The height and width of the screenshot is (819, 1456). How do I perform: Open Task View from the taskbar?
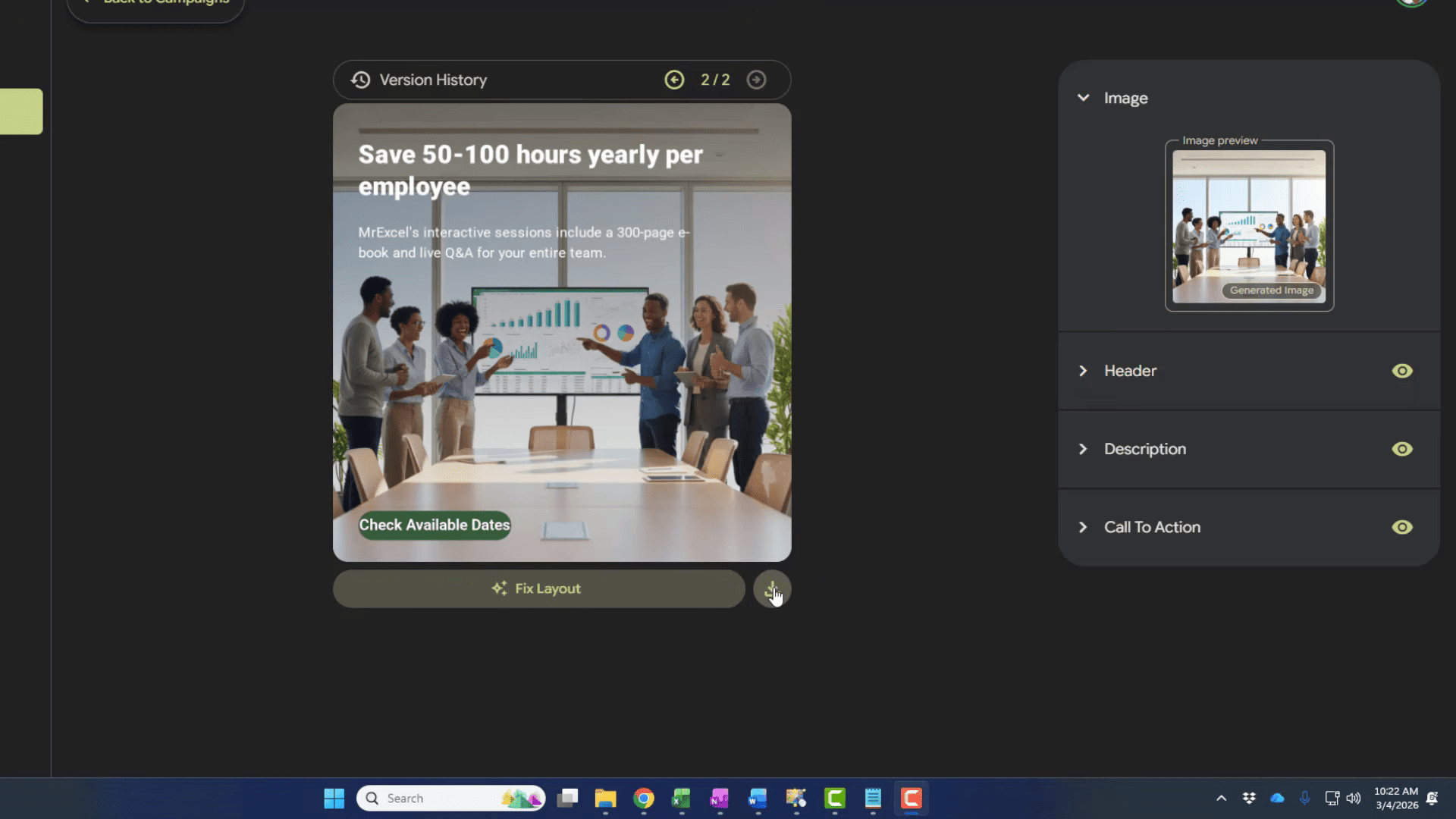pyautogui.click(x=567, y=798)
